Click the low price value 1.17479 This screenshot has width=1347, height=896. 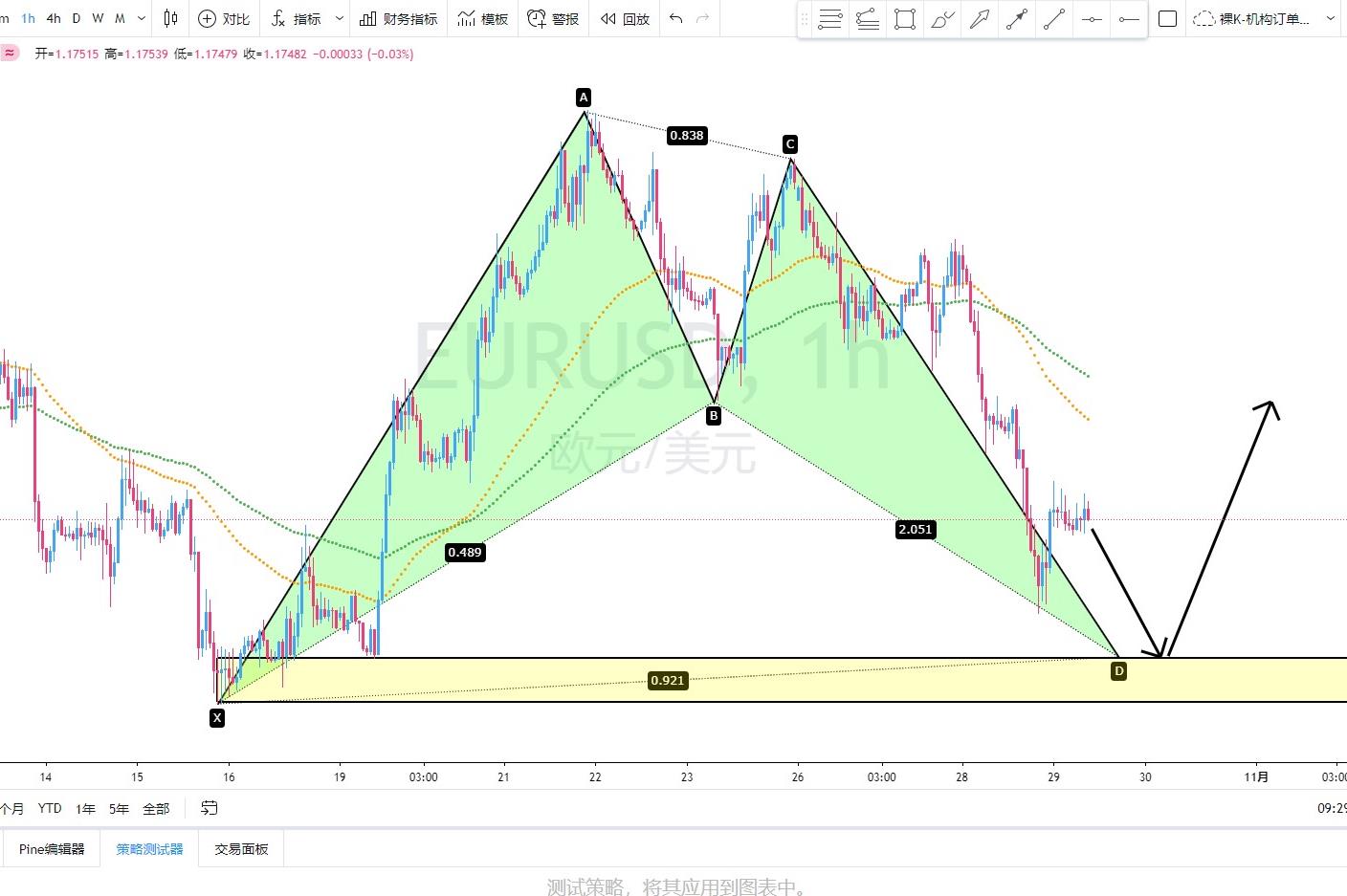tap(216, 55)
